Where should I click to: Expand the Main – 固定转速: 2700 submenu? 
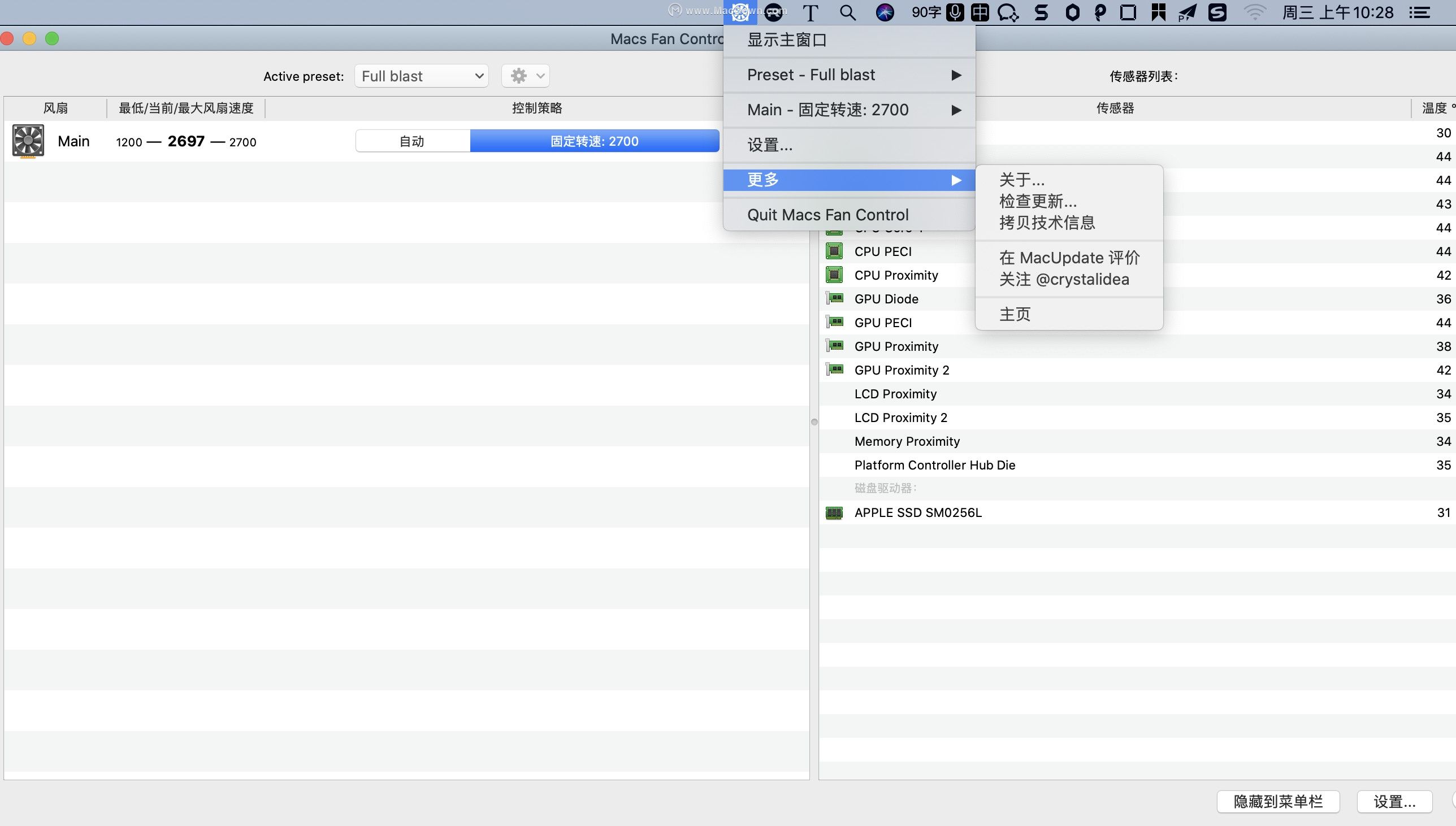pyautogui.click(x=848, y=110)
